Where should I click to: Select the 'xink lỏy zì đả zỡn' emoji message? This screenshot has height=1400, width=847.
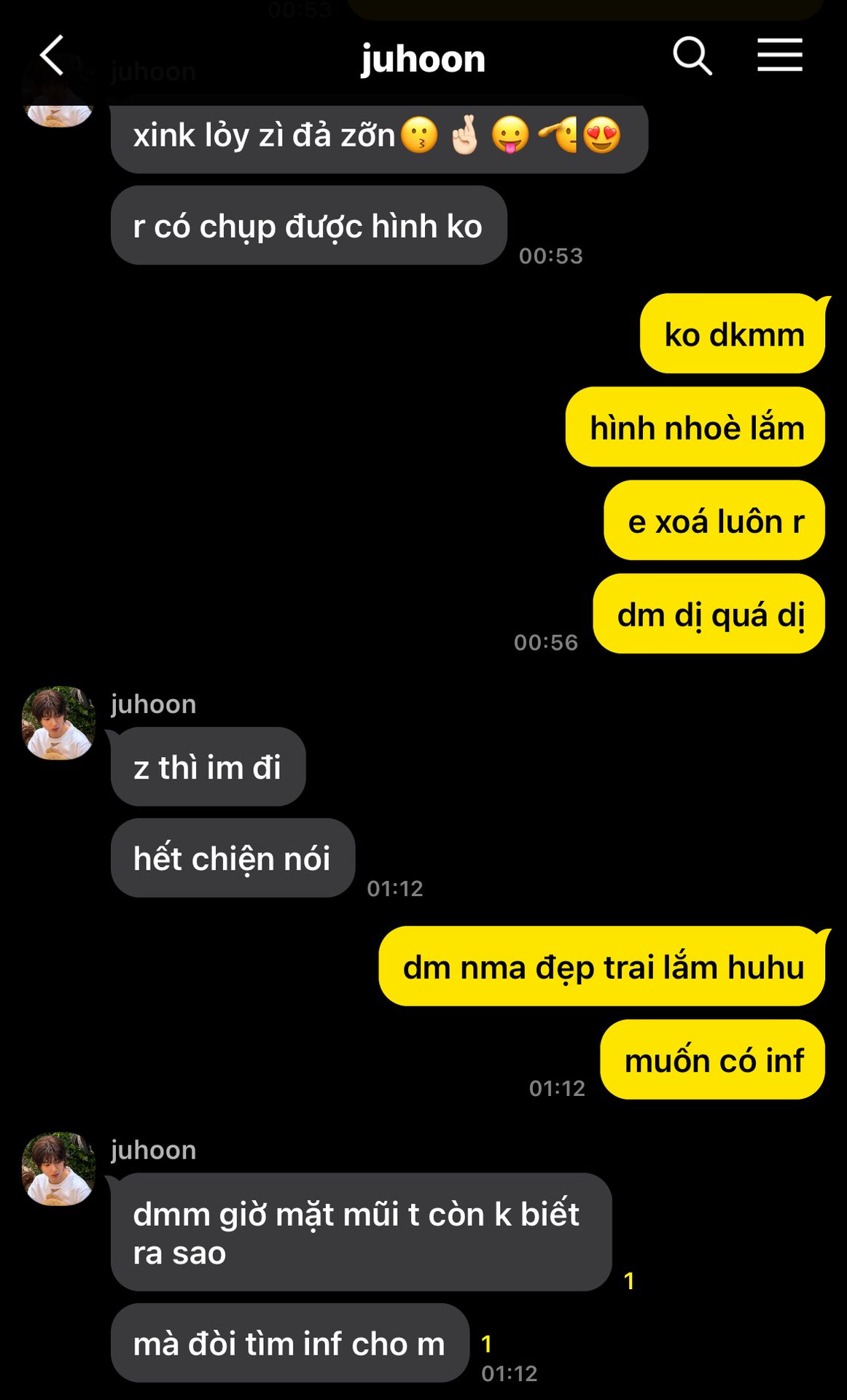point(379,136)
